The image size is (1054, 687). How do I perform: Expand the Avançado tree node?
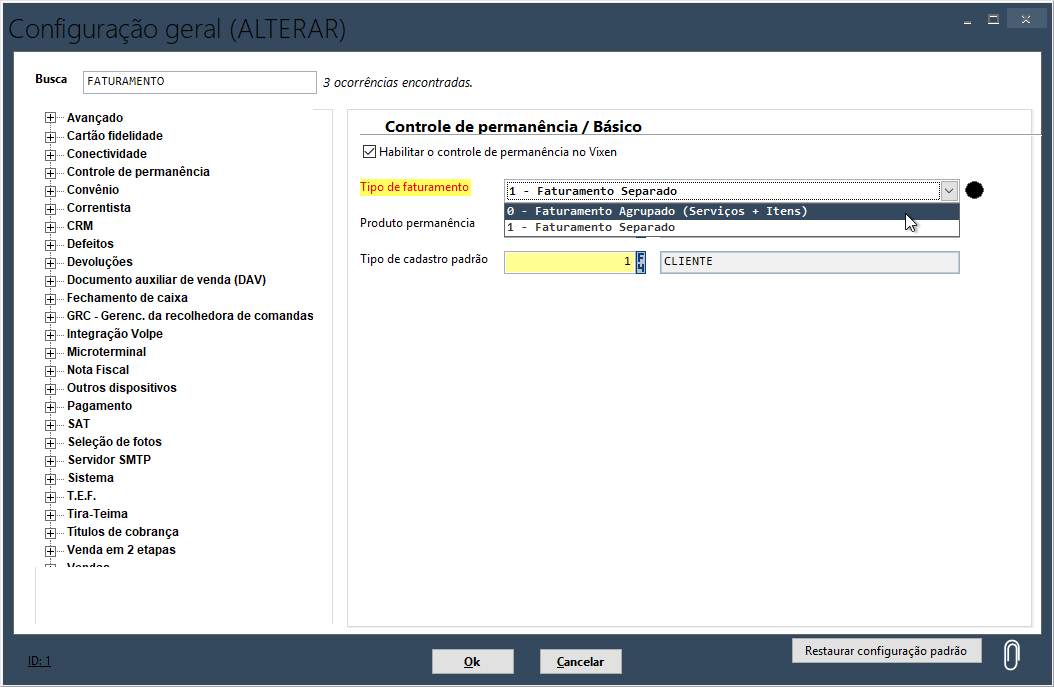(50, 118)
